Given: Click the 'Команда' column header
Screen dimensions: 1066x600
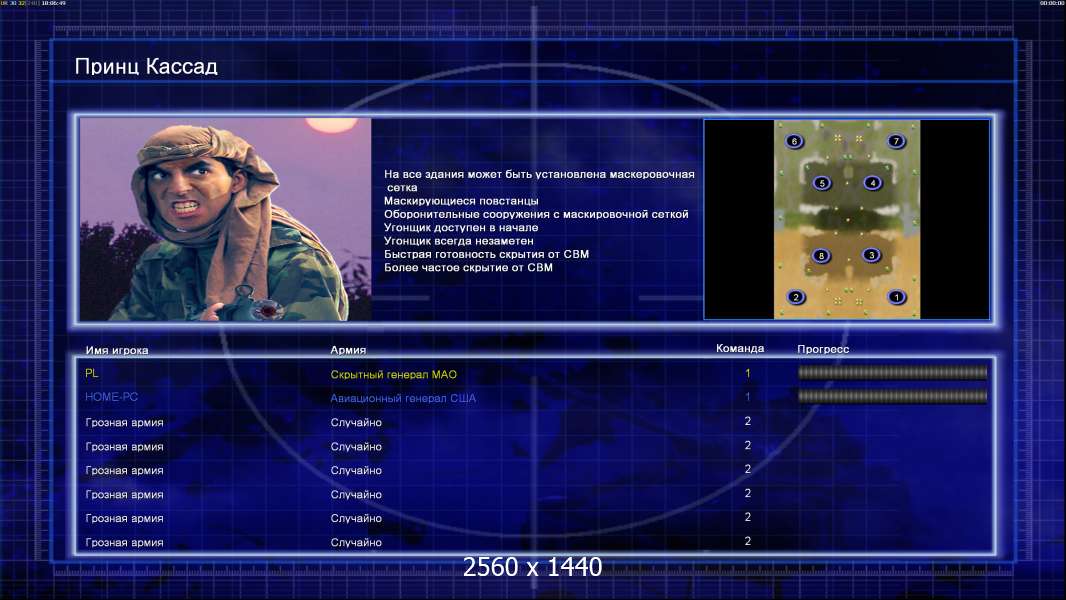Looking at the screenshot, I should 740,349.
